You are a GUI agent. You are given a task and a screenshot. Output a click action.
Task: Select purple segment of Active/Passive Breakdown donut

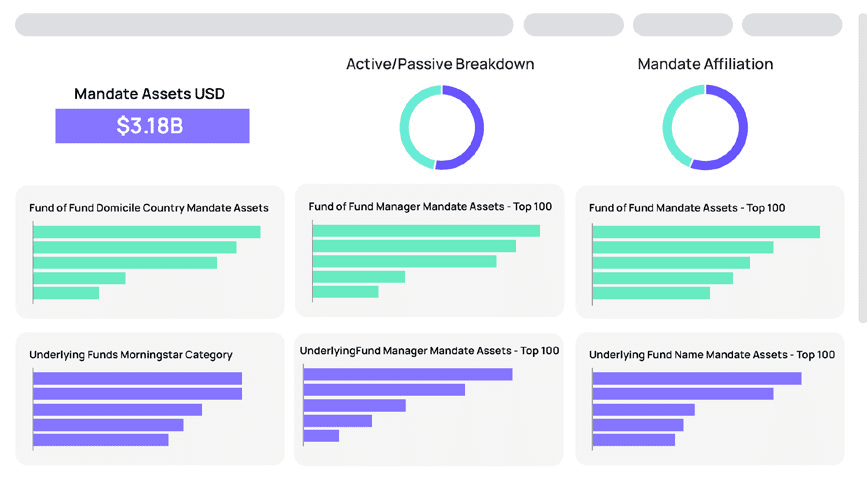(478, 127)
